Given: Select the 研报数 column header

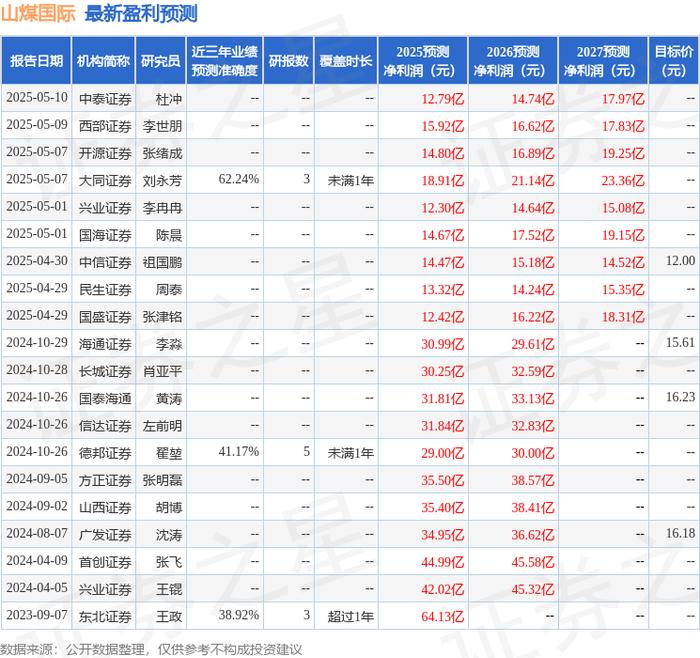Looking at the screenshot, I should click(288, 61).
